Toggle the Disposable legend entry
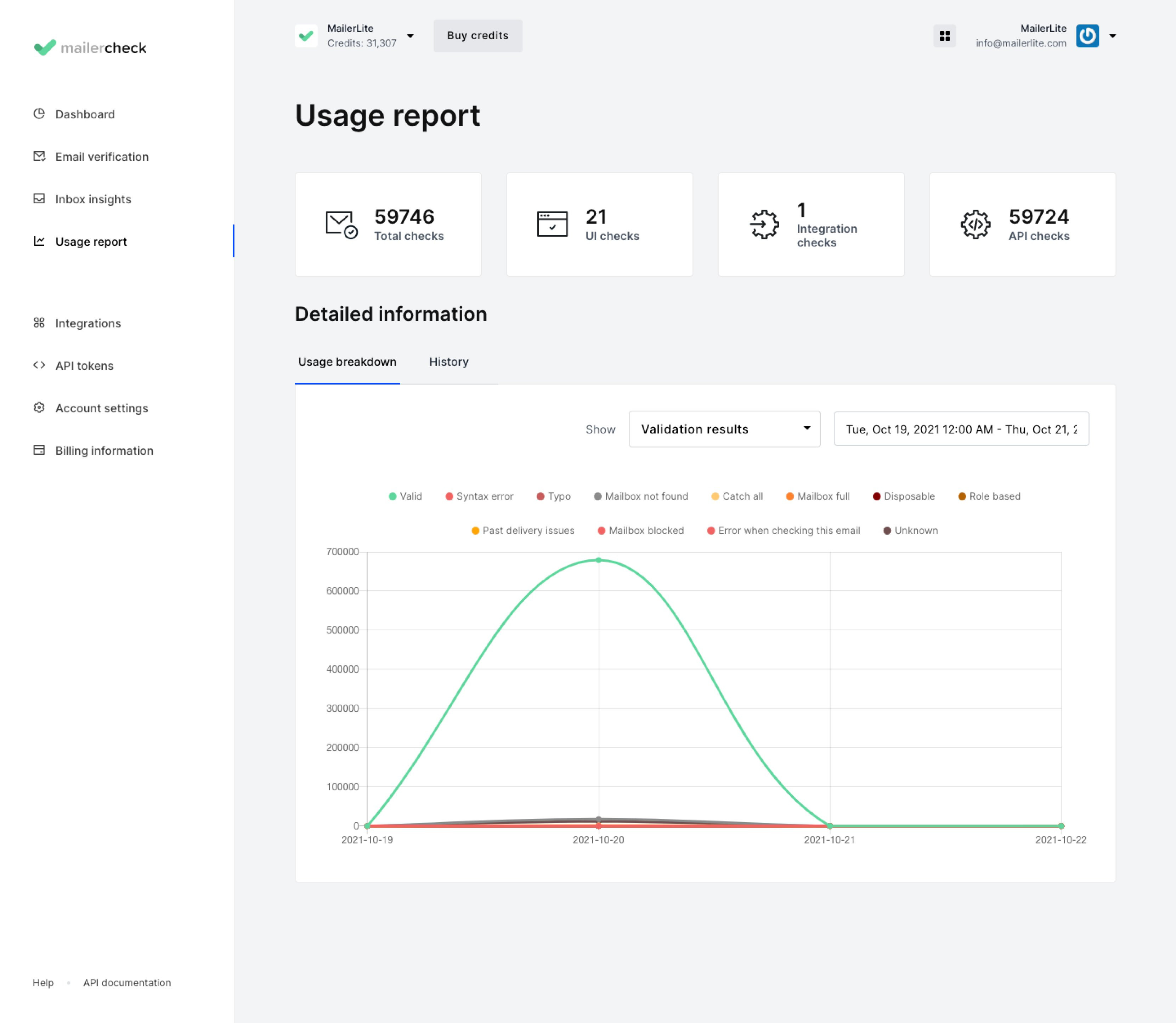Screen dimensions: 1176x1023 [x=904, y=496]
